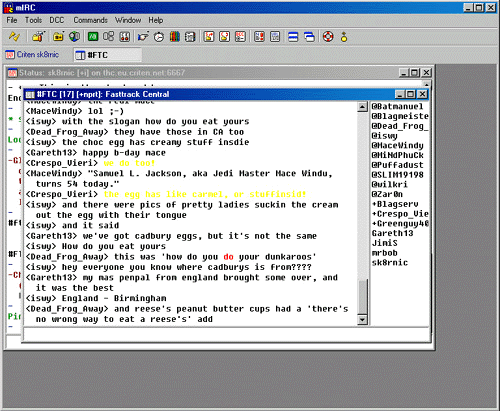Screen dimensions: 500x411
Task: Minimize the Status window behind
Action: point(404,72)
